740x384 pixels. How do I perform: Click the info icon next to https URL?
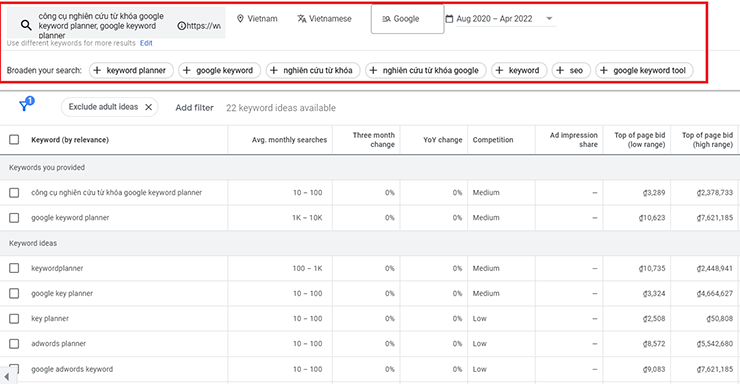(181, 26)
